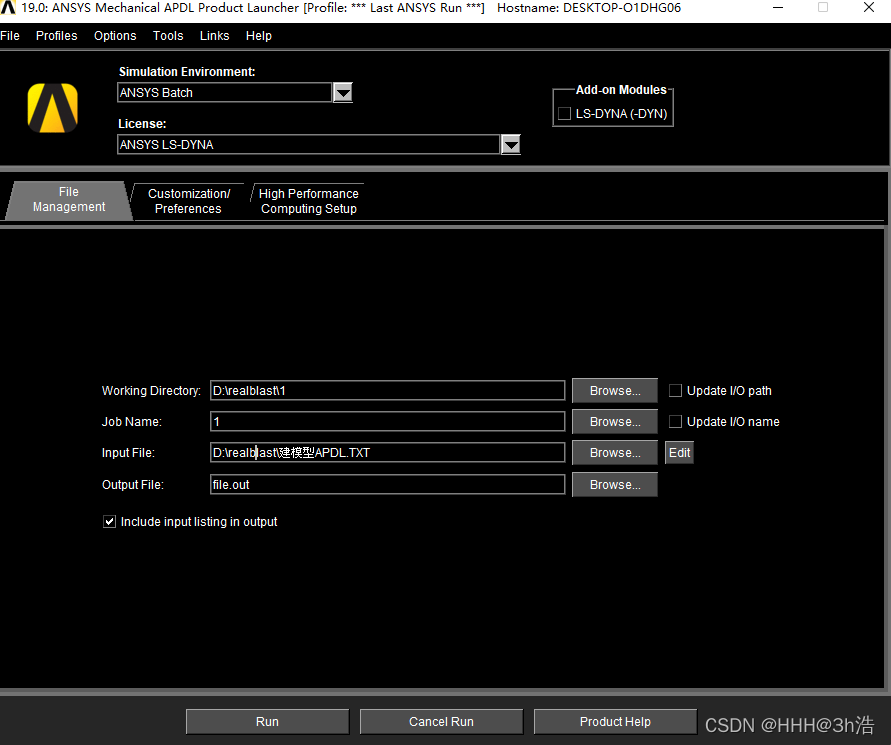Click Edit next to Input File

680,453
